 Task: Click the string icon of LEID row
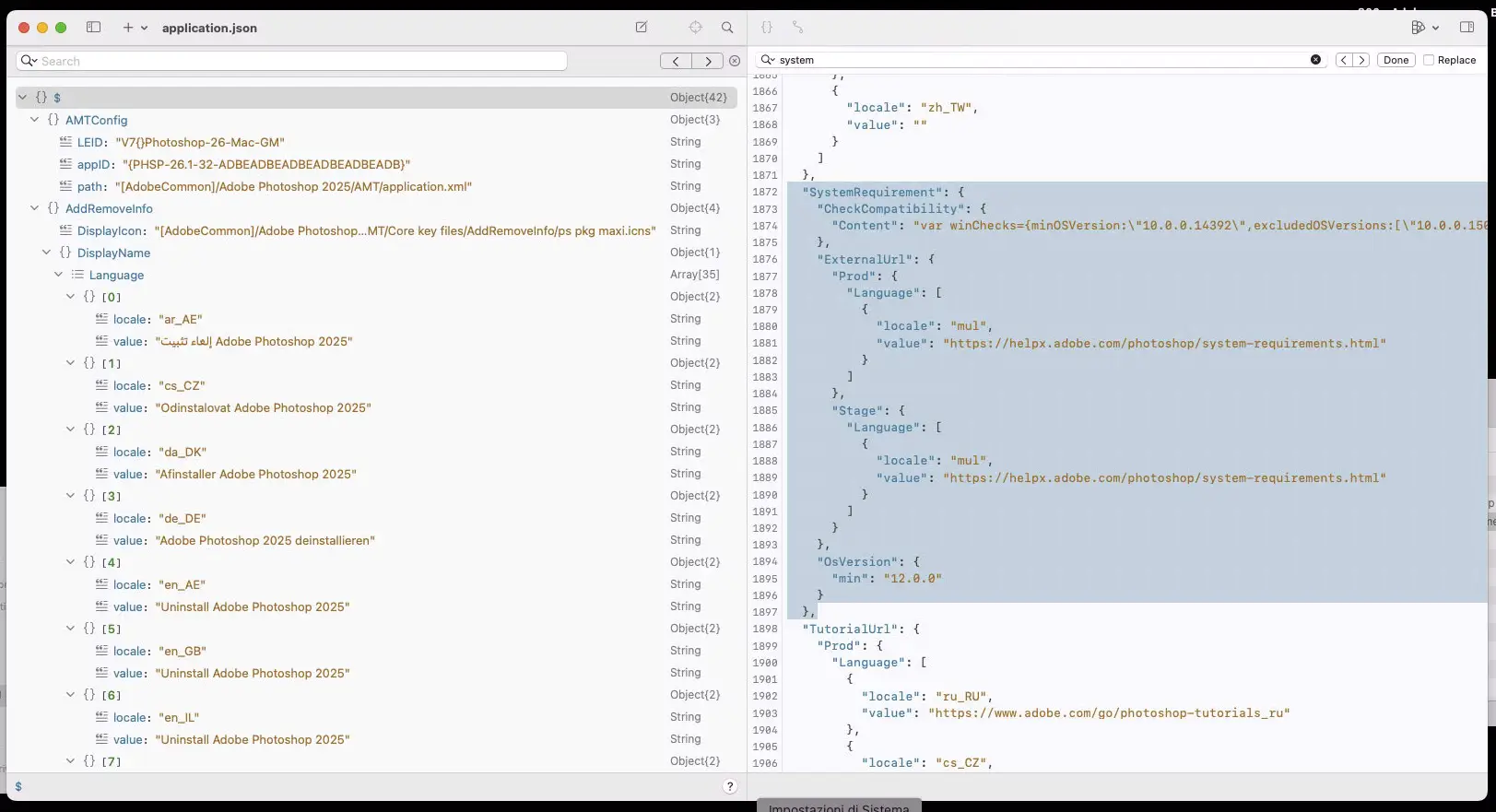click(65, 142)
